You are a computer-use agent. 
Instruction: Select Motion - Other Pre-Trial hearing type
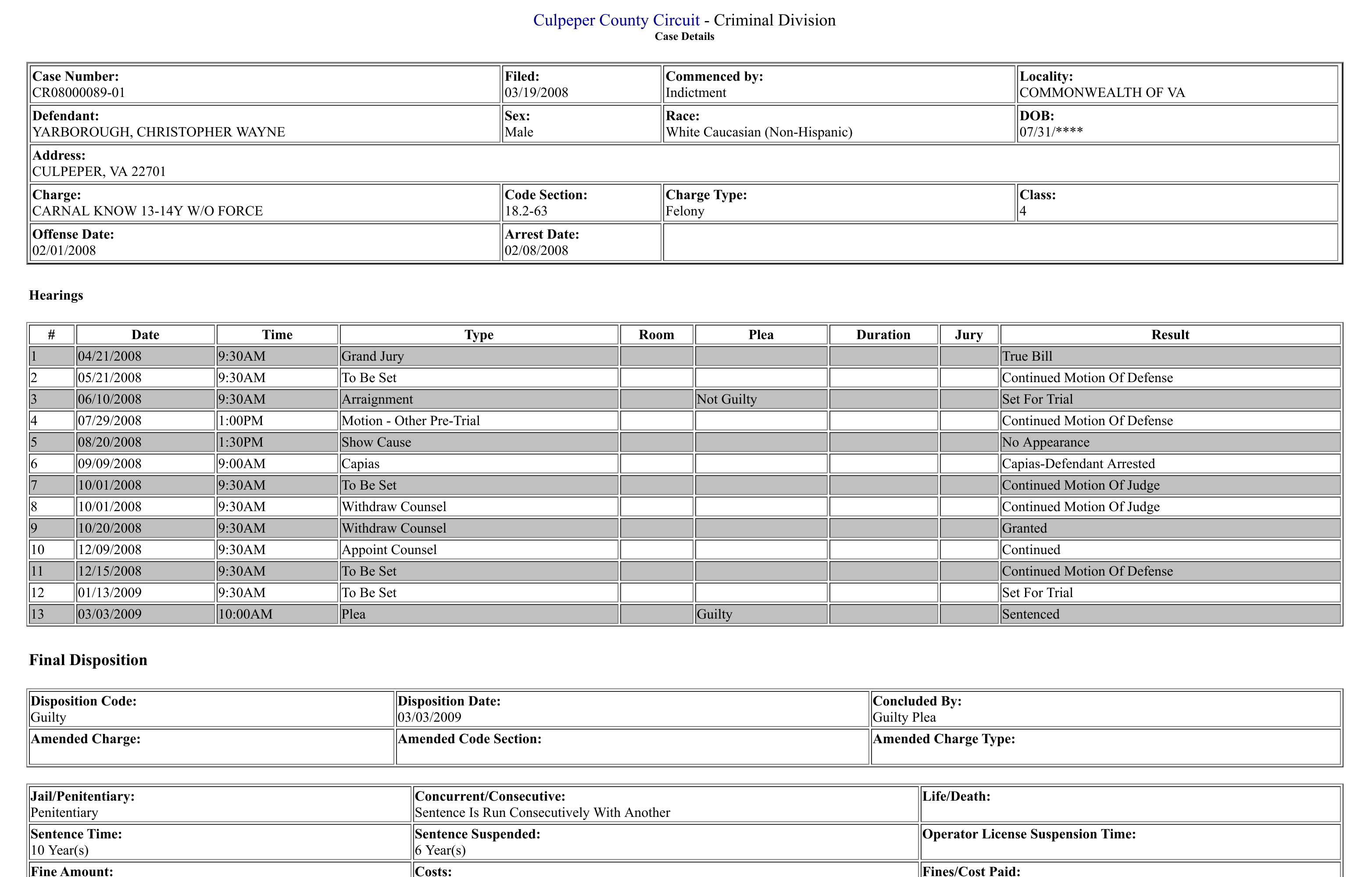pos(411,421)
